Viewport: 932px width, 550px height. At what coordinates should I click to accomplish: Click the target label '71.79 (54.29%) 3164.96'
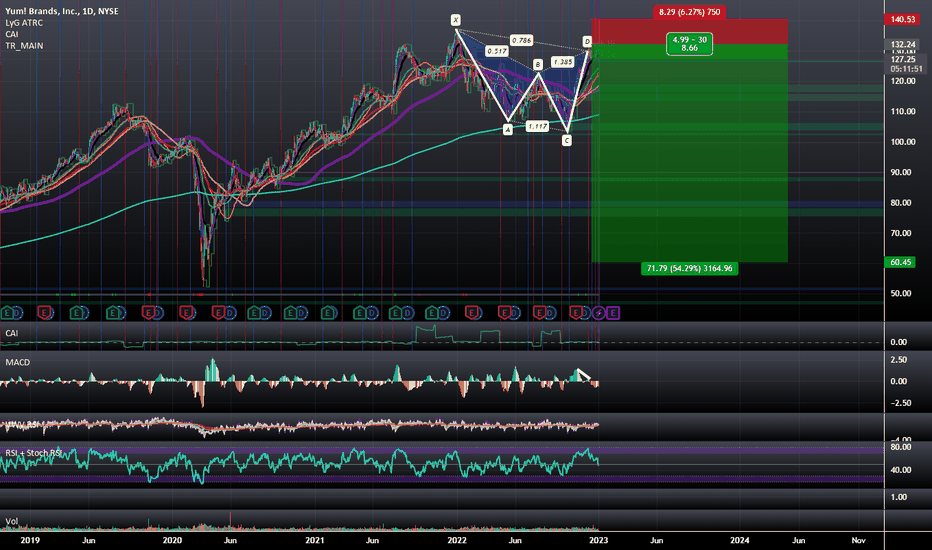pyautogui.click(x=689, y=269)
